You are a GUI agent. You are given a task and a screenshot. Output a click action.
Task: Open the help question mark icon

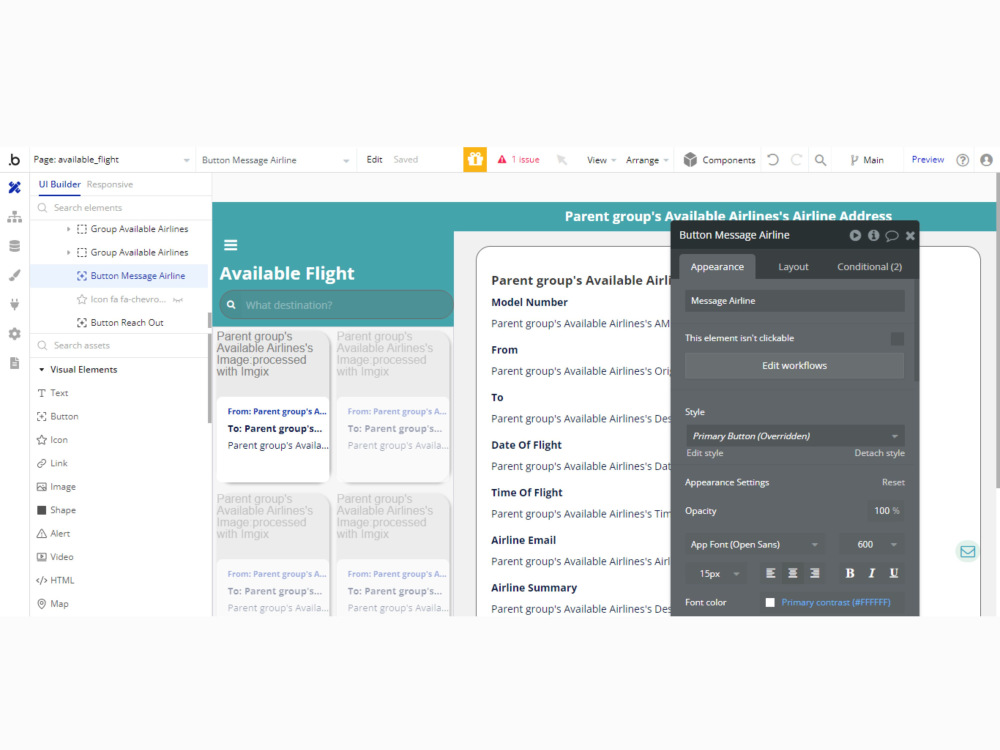(962, 160)
